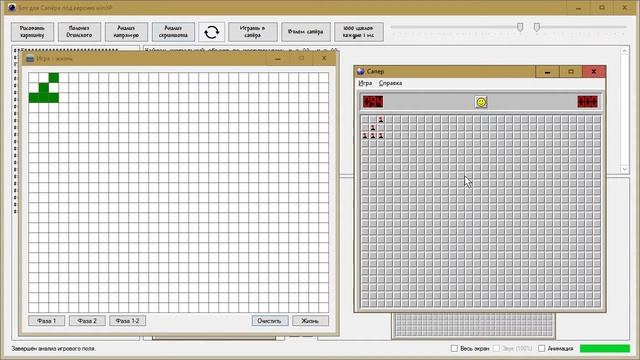Click the leftmost flag in third minefield row

tap(365, 136)
